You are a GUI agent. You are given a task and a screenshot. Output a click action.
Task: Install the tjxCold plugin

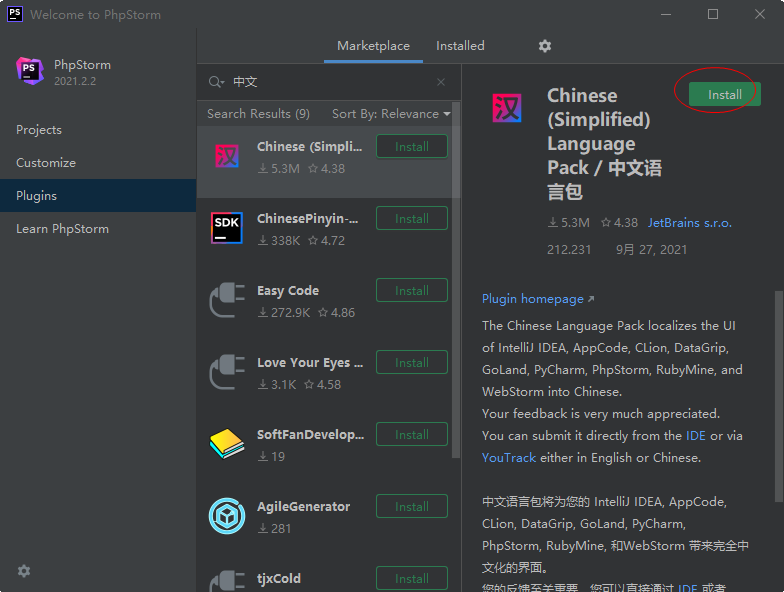(x=412, y=578)
